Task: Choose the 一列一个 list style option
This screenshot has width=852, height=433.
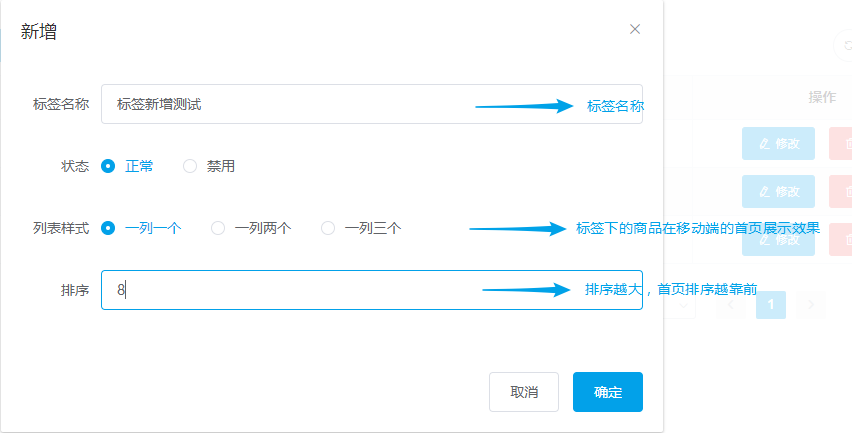Action: (x=108, y=228)
